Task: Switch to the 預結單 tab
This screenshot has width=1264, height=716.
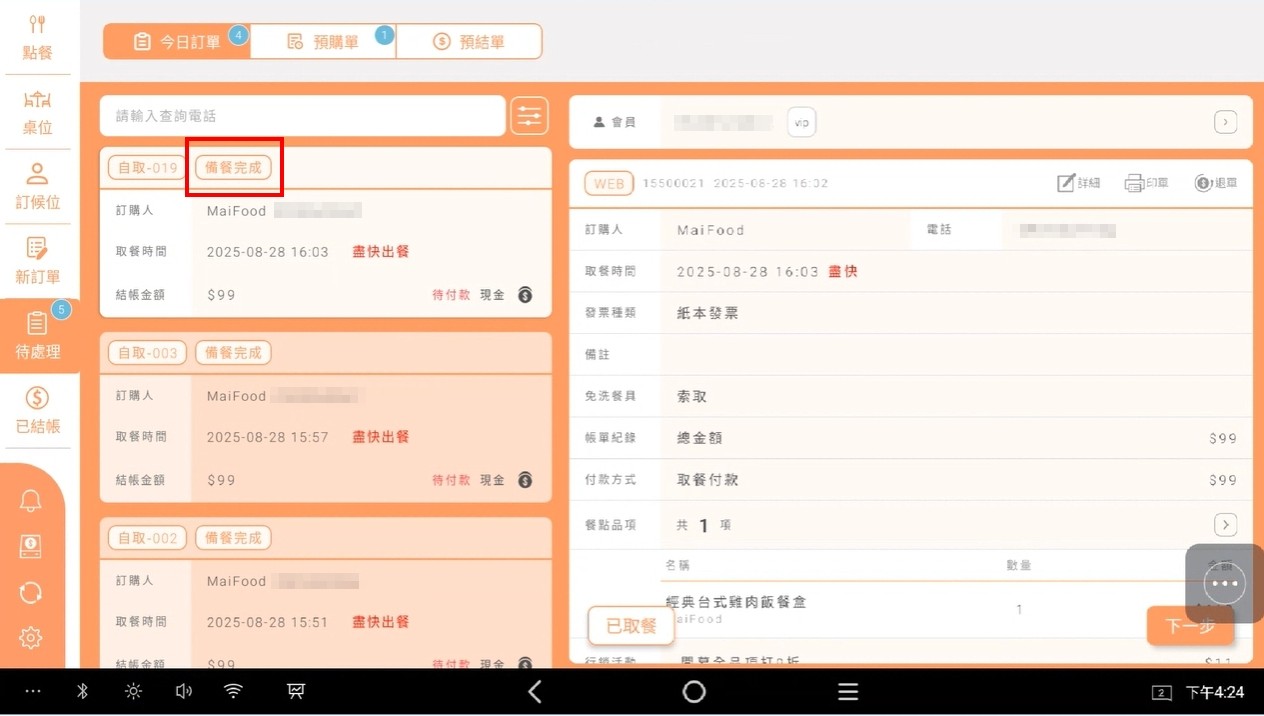Action: click(x=469, y=42)
